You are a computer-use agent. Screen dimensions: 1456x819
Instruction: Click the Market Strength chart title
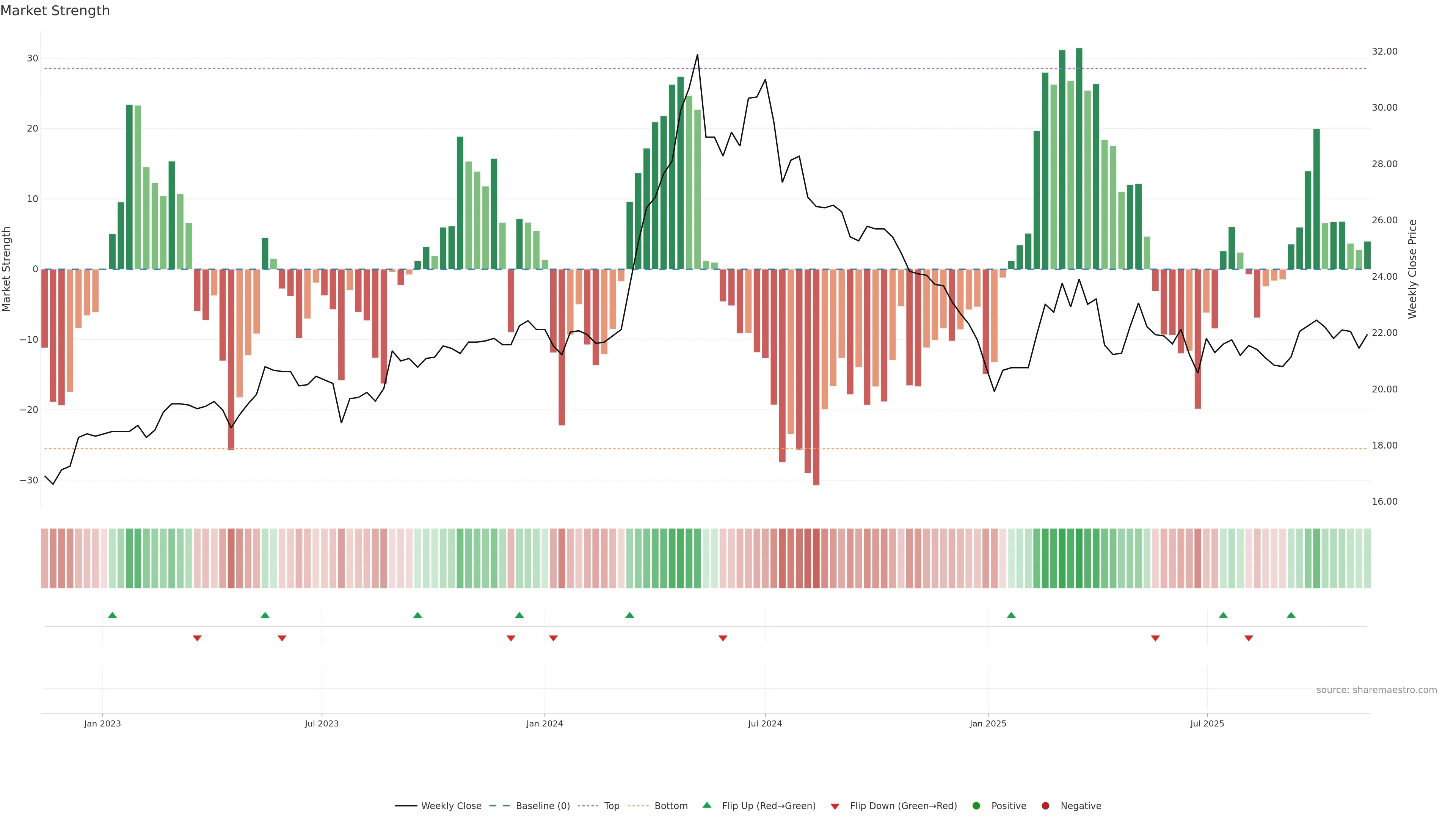pos(55,11)
